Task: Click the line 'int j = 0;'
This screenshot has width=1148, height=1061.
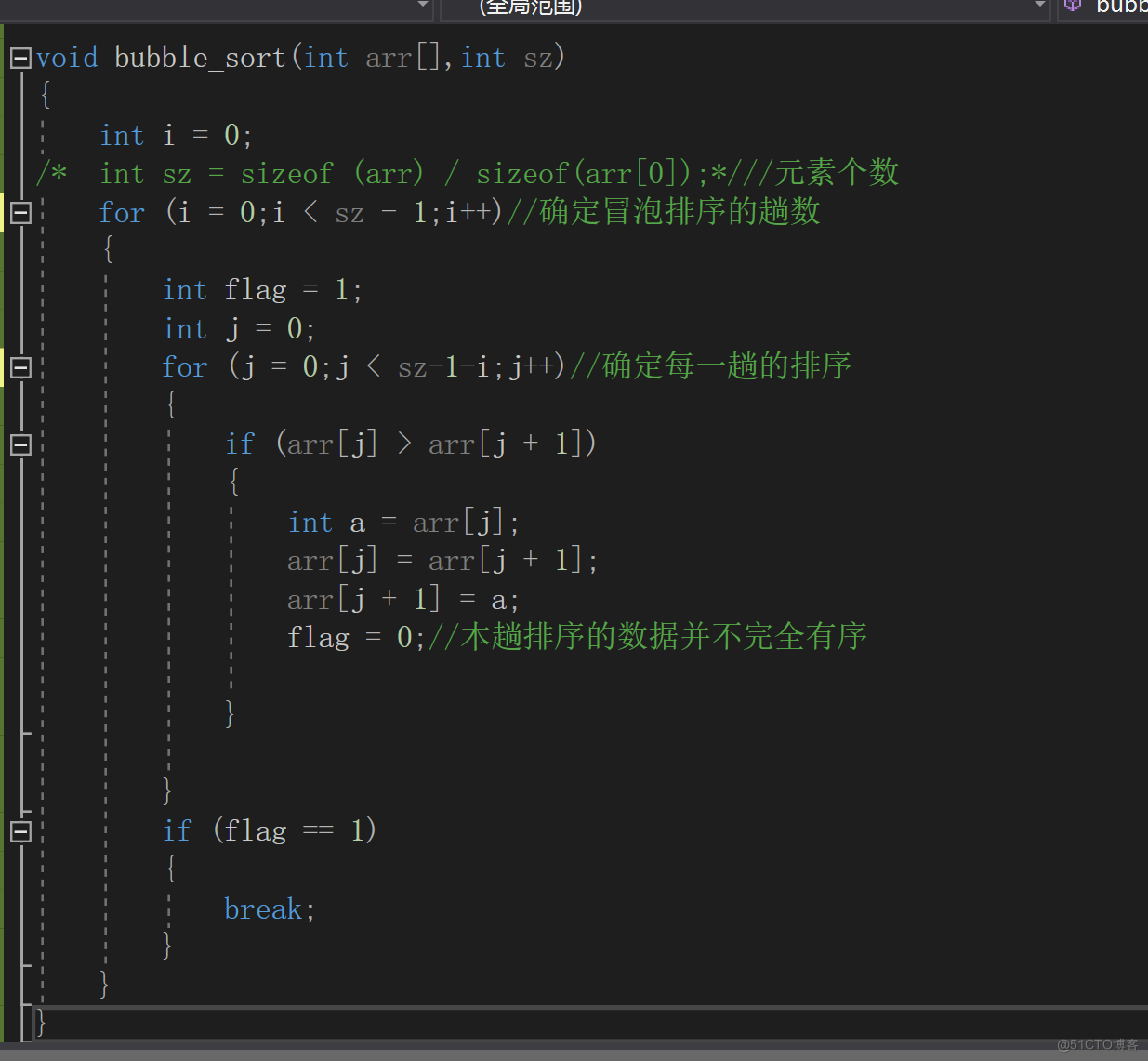Action: (x=239, y=329)
